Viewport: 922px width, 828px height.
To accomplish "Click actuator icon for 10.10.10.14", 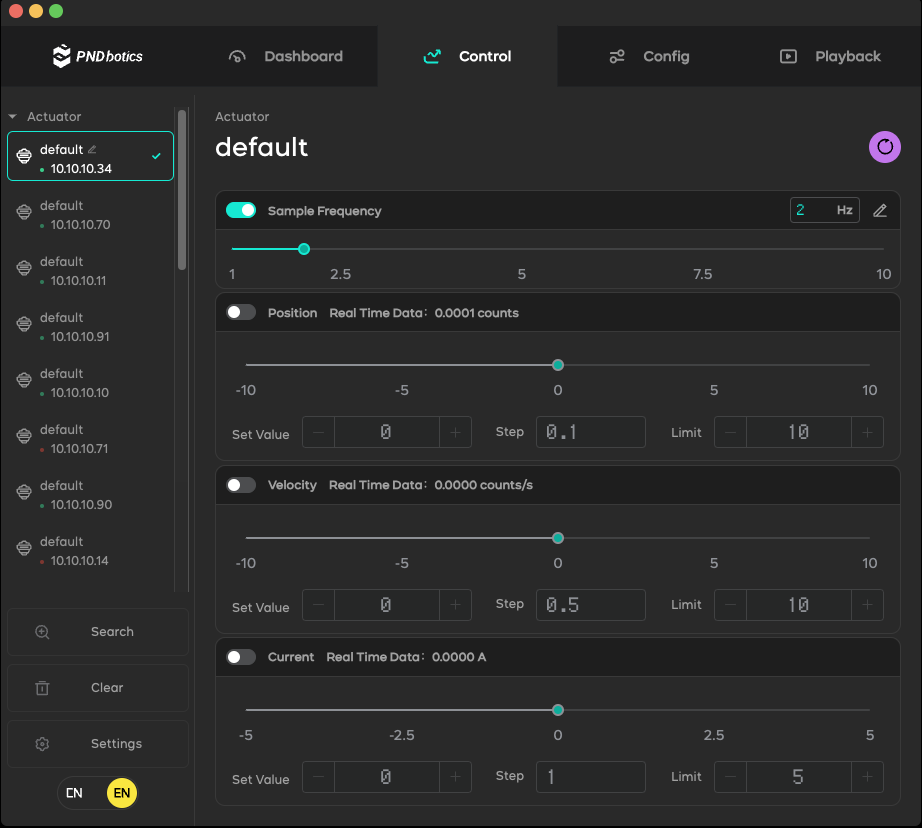I will [24, 547].
